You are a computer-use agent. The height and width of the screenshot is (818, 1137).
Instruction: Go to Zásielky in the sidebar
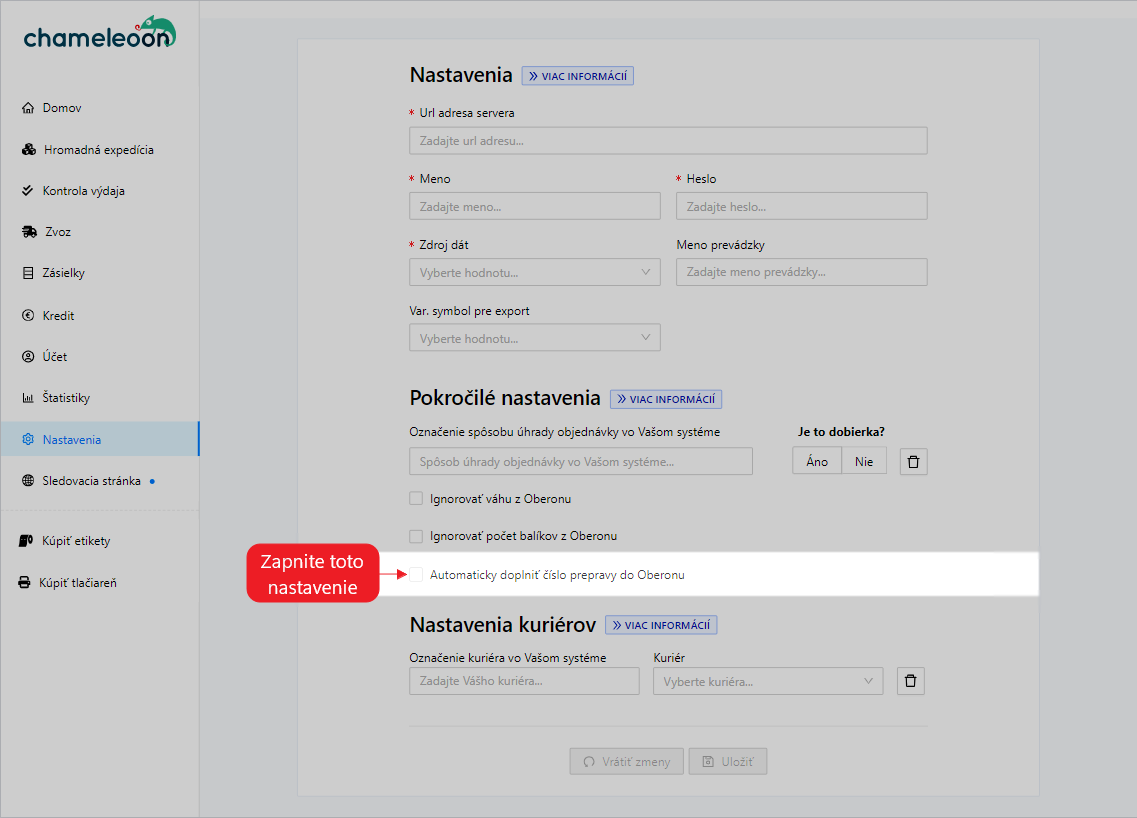point(63,273)
